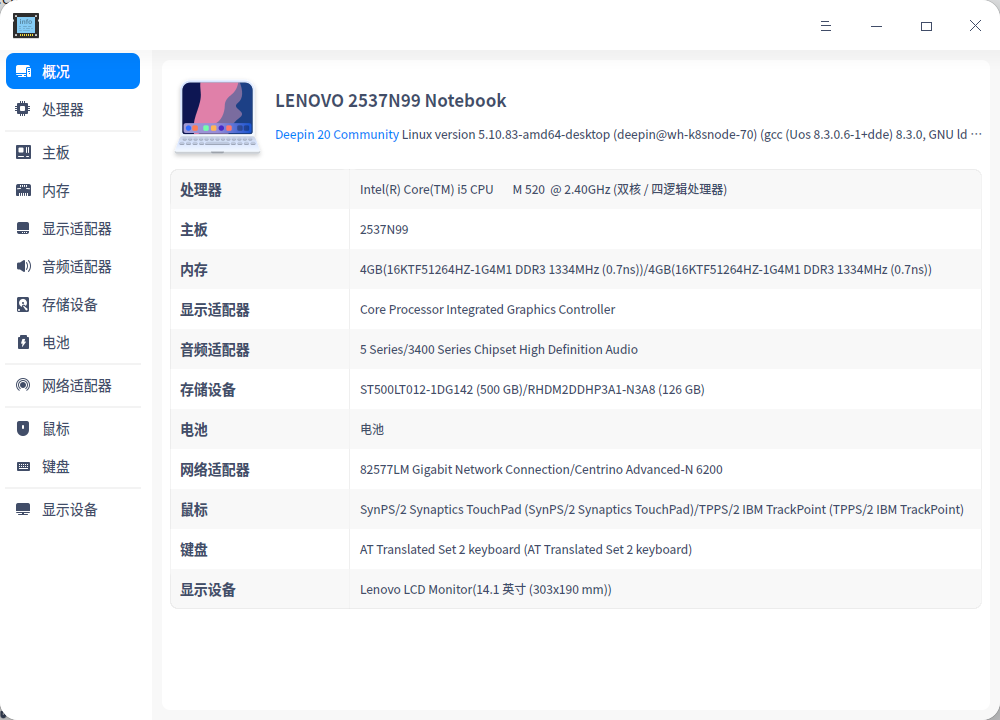Click the expand ellipsis after the kernel version

tap(978, 134)
